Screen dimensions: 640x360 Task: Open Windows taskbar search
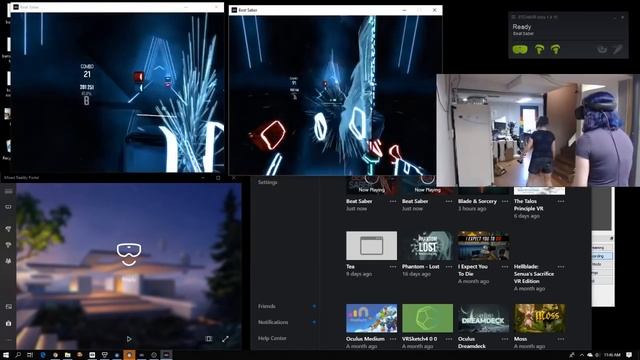point(18,355)
